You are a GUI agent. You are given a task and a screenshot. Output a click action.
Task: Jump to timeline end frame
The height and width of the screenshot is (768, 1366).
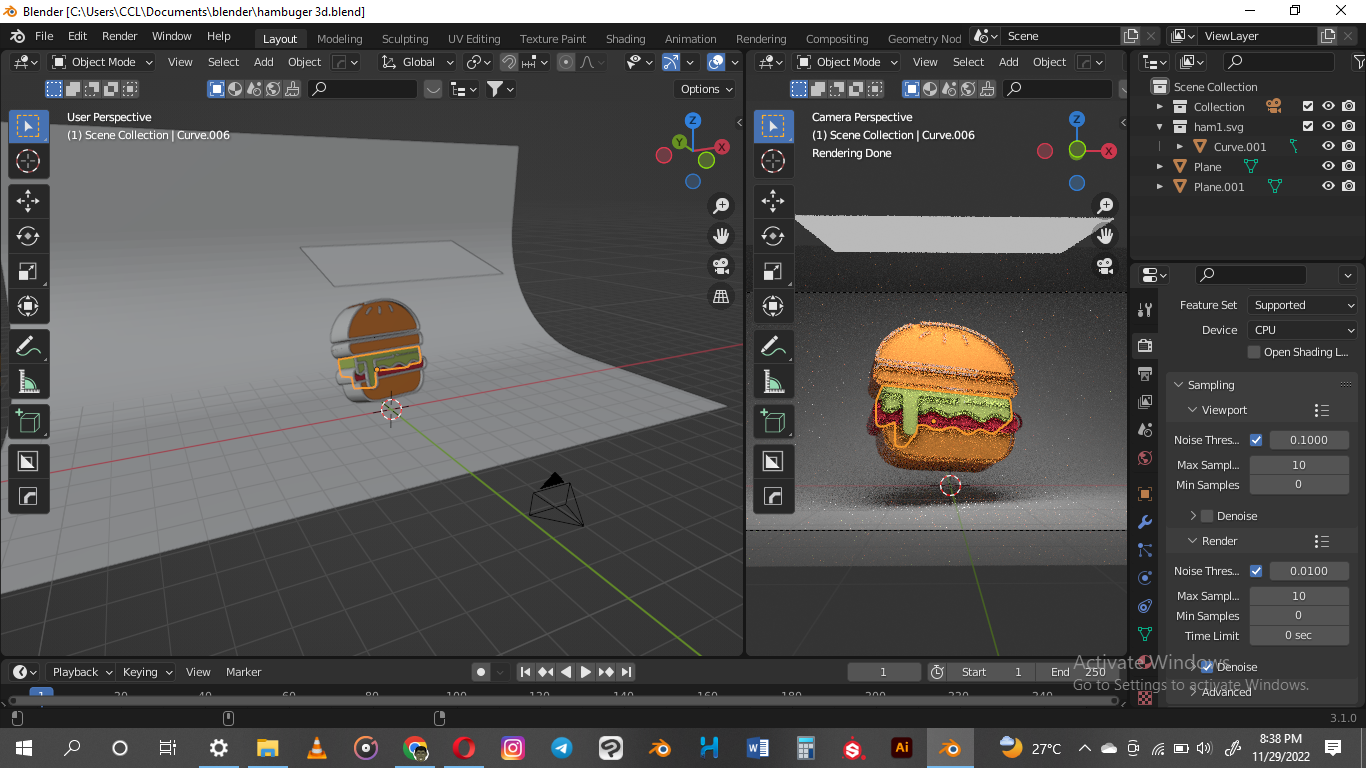[x=626, y=672]
